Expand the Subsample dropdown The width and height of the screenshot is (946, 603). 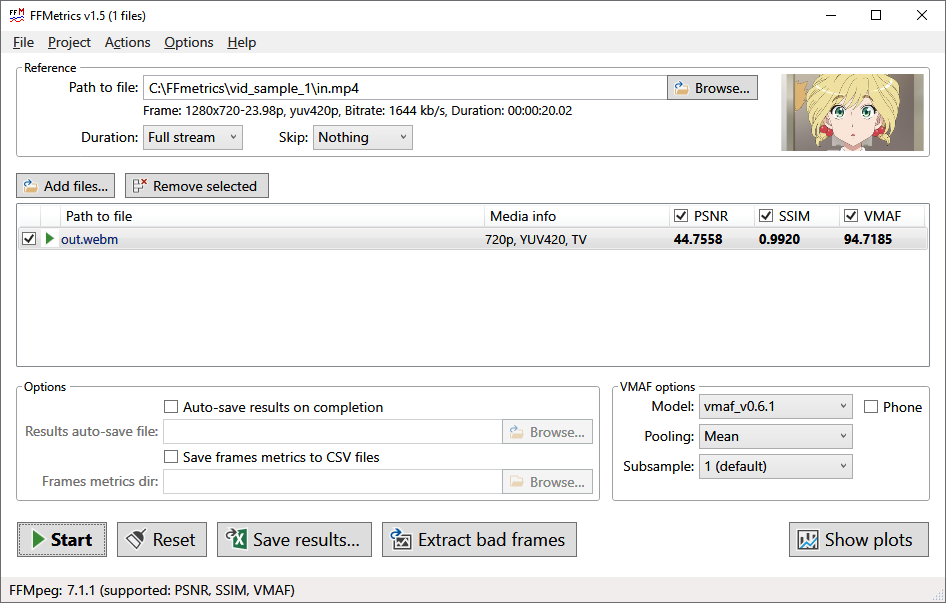[775, 466]
